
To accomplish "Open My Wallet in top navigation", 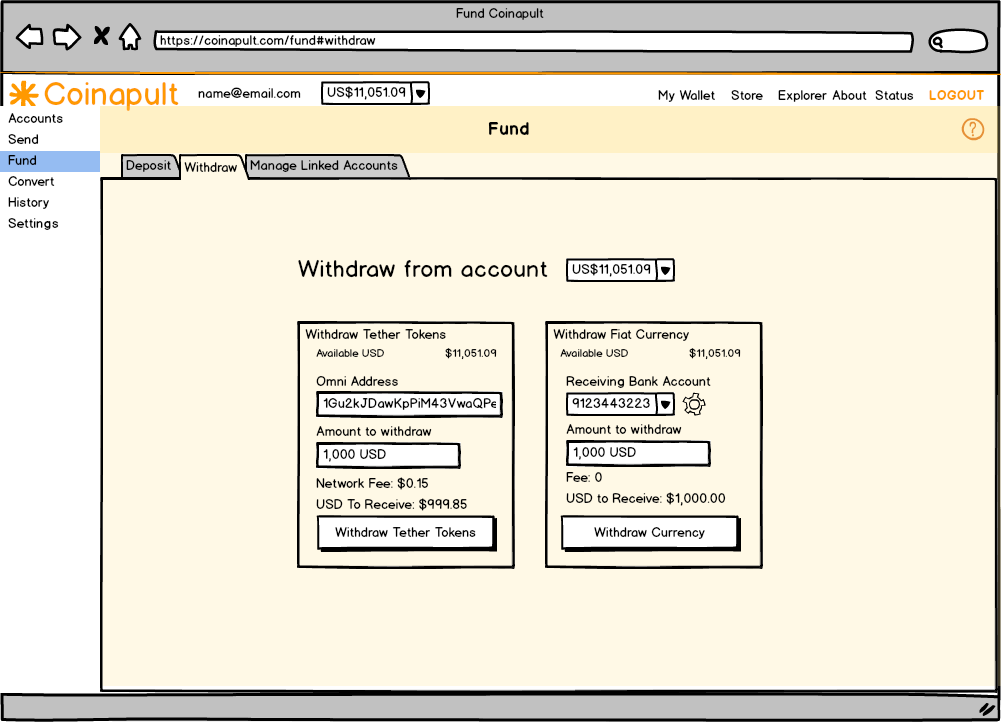I will pos(686,96).
